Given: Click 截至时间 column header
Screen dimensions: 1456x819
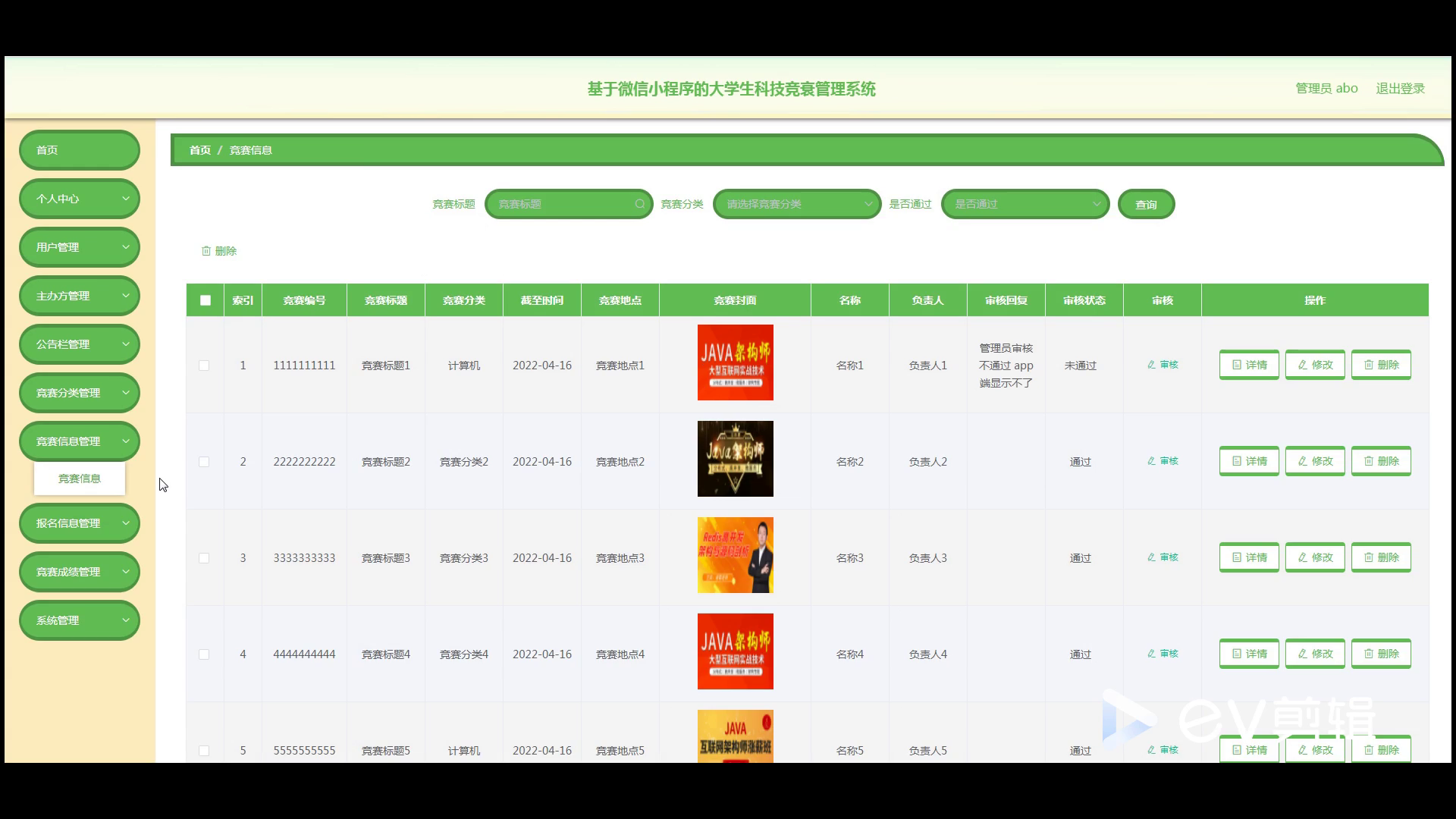Looking at the screenshot, I should click(x=542, y=300).
